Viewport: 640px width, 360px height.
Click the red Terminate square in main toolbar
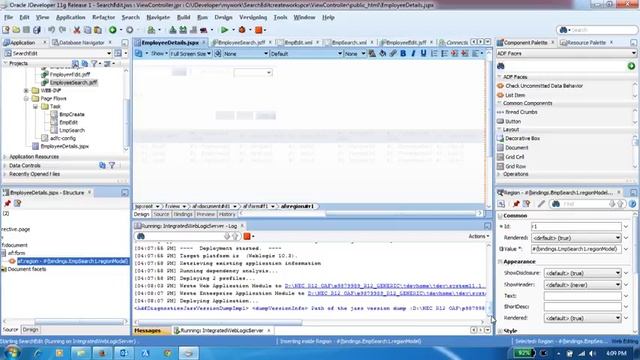click(x=258, y=30)
